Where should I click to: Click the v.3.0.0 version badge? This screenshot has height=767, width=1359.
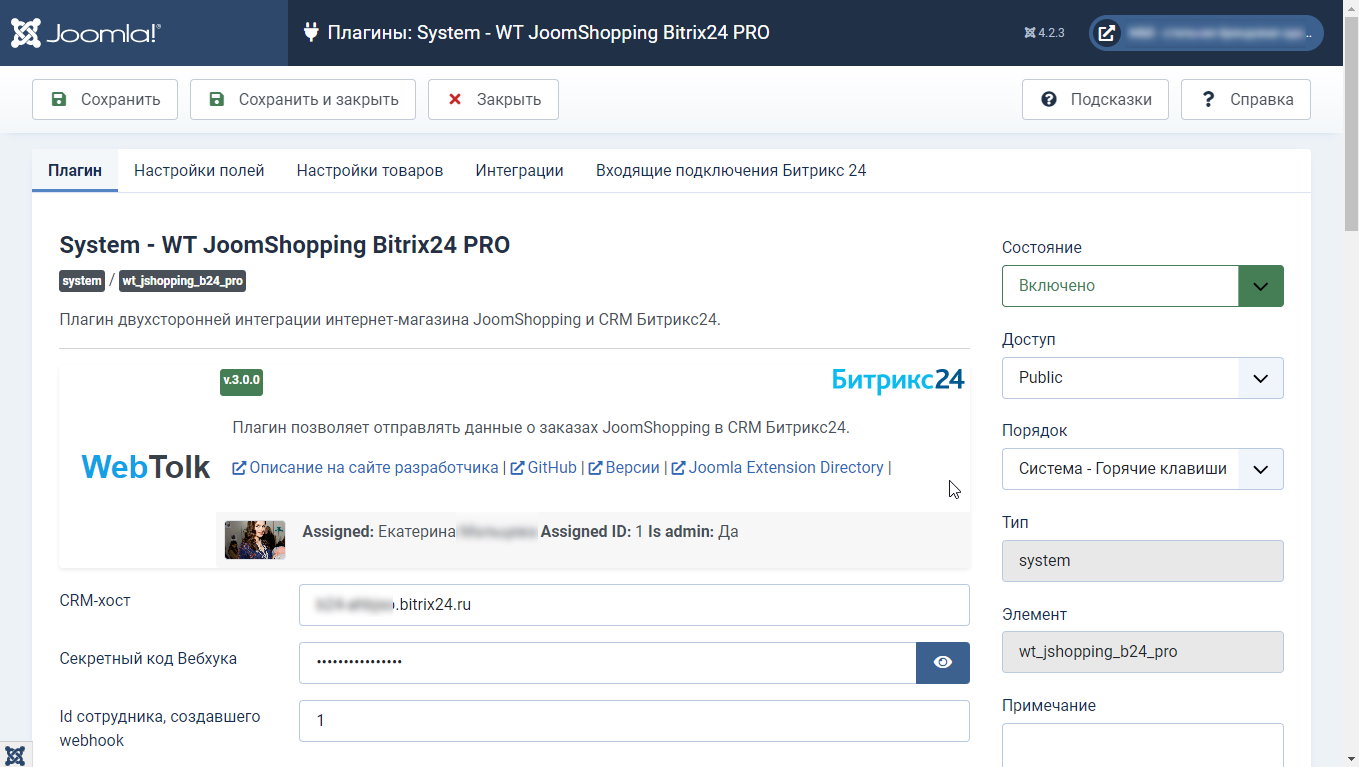241,381
